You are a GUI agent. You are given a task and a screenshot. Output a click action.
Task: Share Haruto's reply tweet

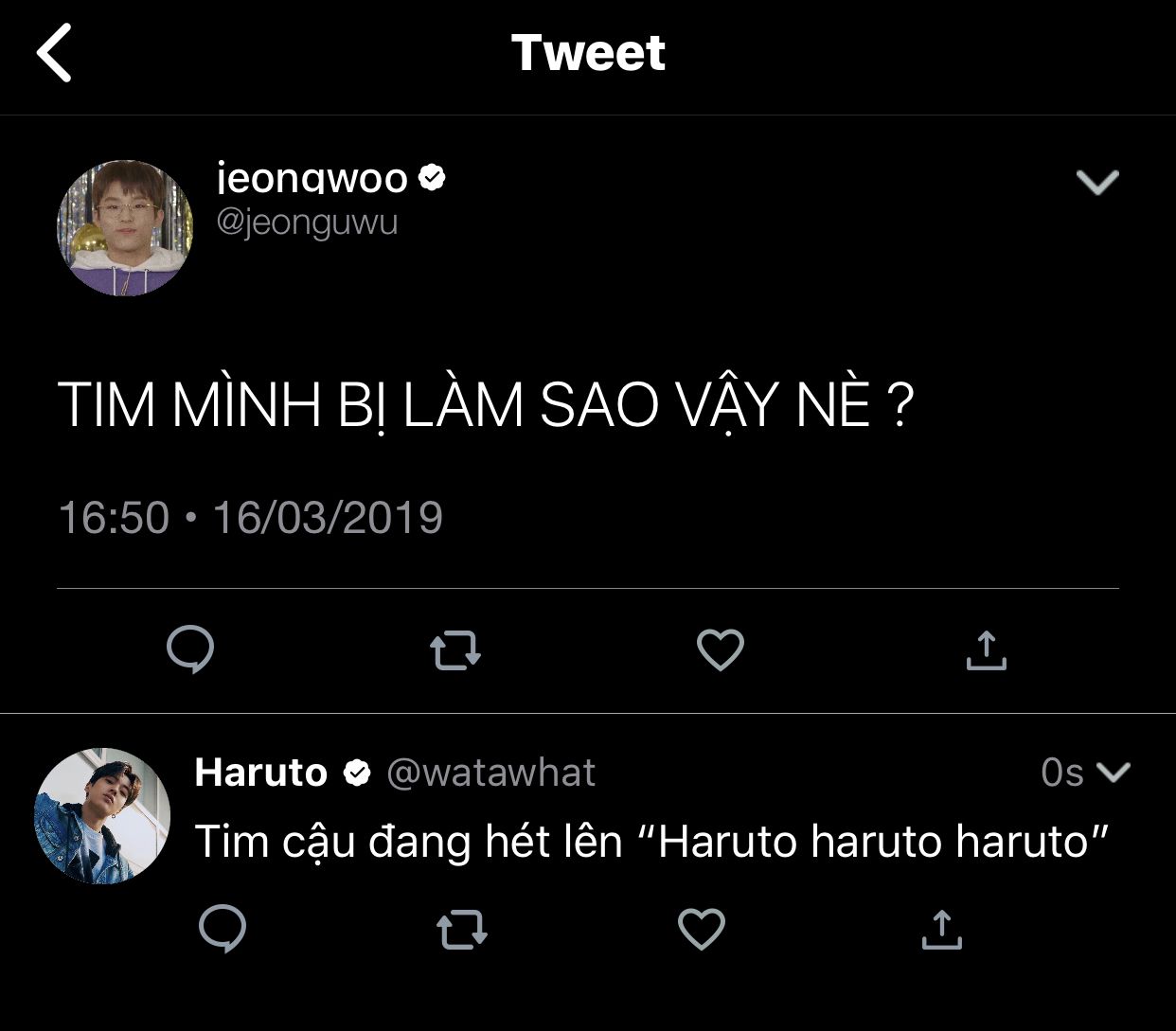[x=941, y=930]
